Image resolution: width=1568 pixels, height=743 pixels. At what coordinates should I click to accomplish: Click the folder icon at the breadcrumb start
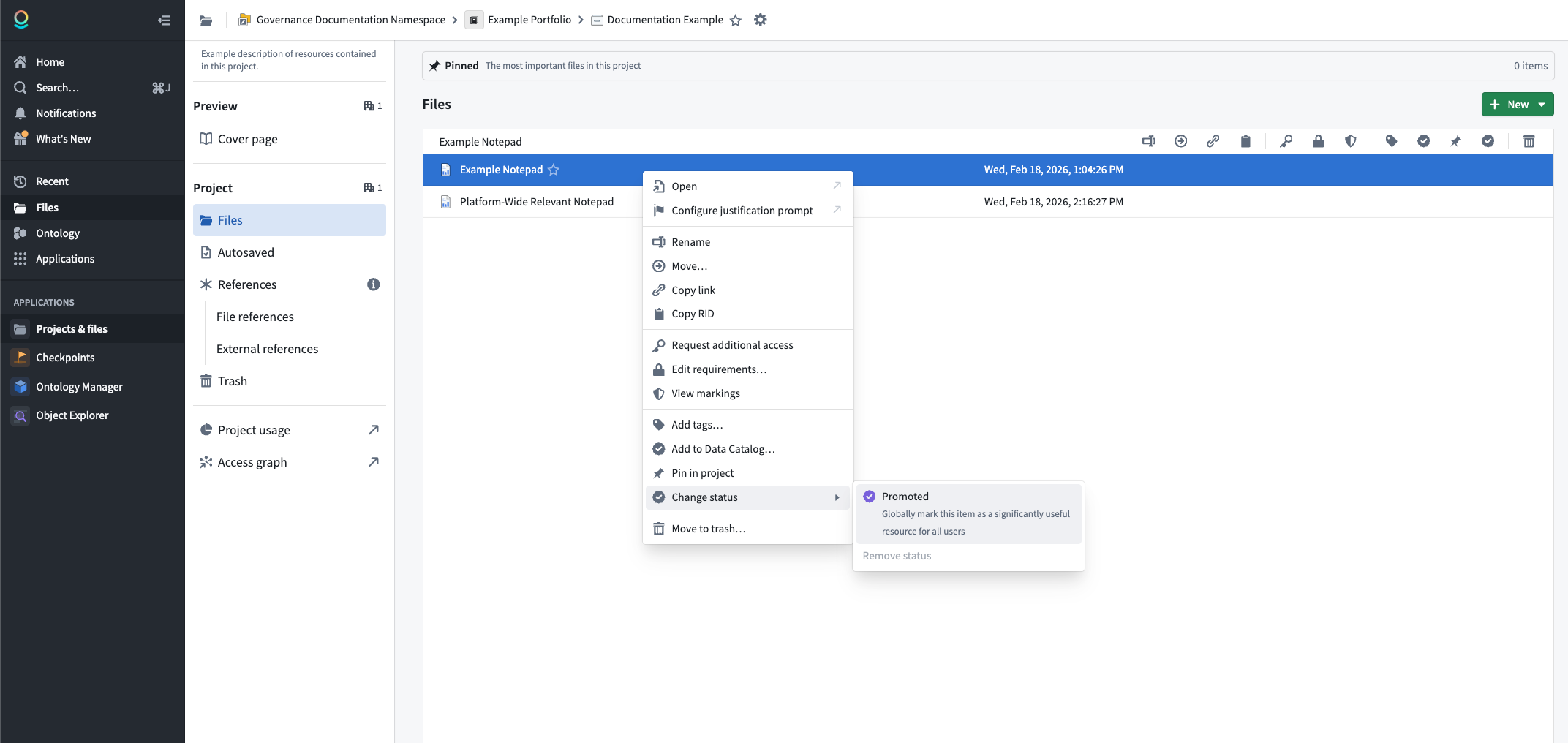206,20
